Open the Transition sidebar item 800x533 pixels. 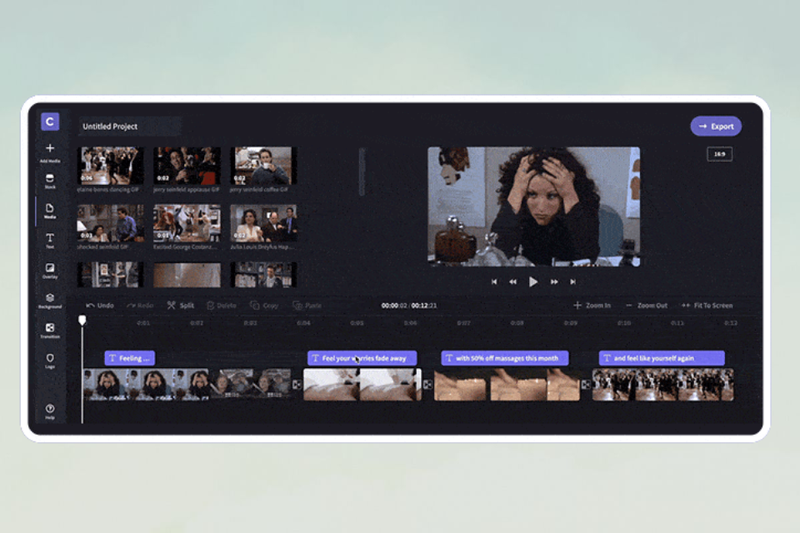point(50,330)
